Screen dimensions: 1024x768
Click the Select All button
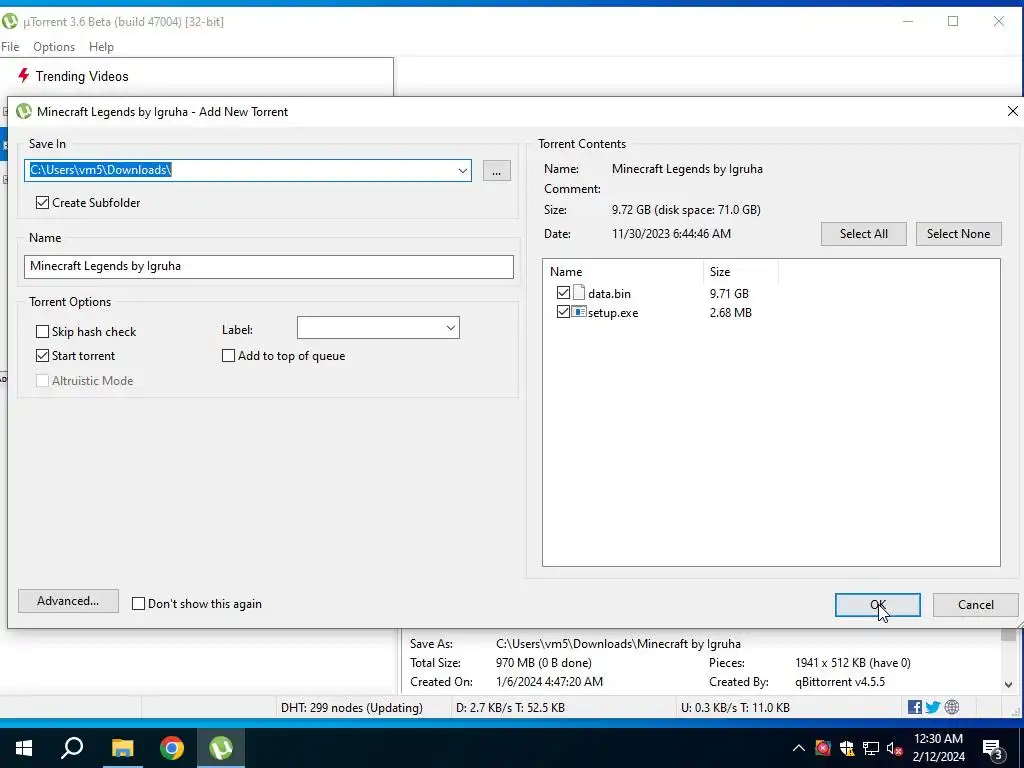pos(863,234)
